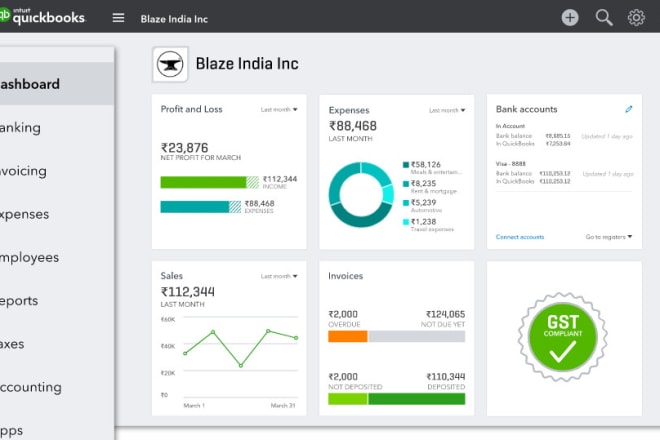Open the search magnifier
Viewport: 660px width, 440px height.
click(x=604, y=18)
